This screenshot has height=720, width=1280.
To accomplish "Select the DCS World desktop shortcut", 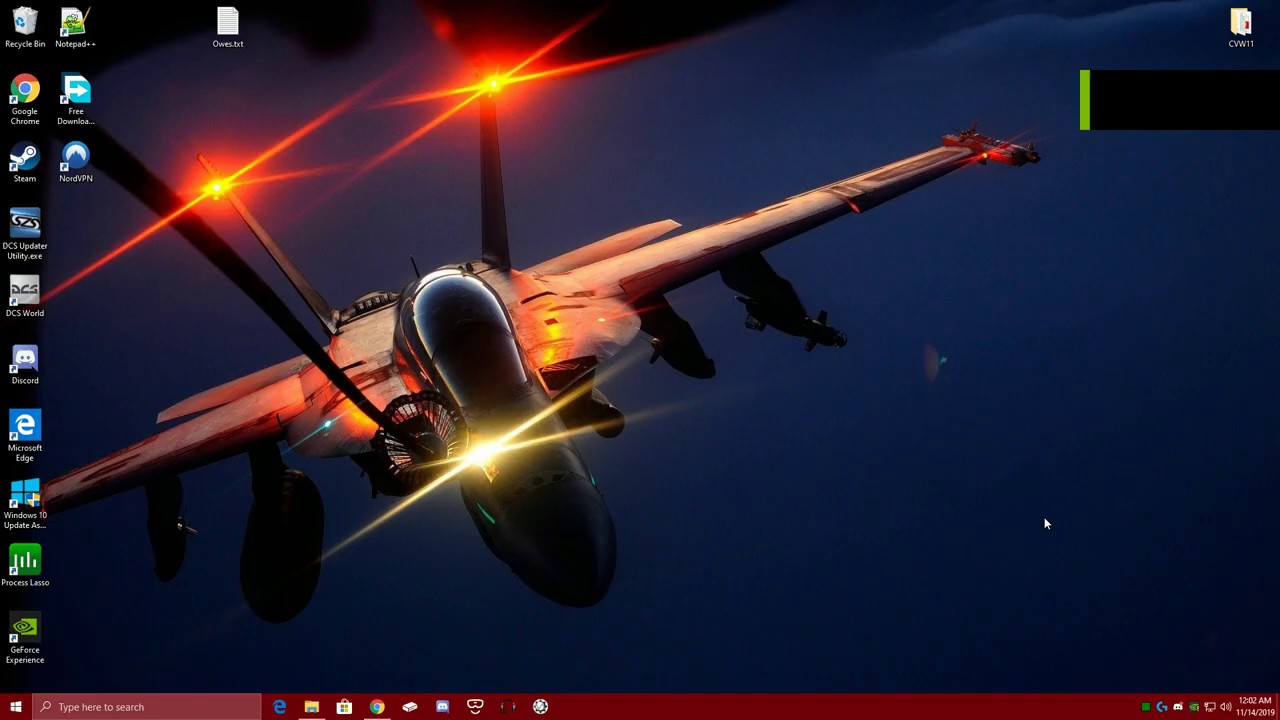I will pyautogui.click(x=25, y=297).
